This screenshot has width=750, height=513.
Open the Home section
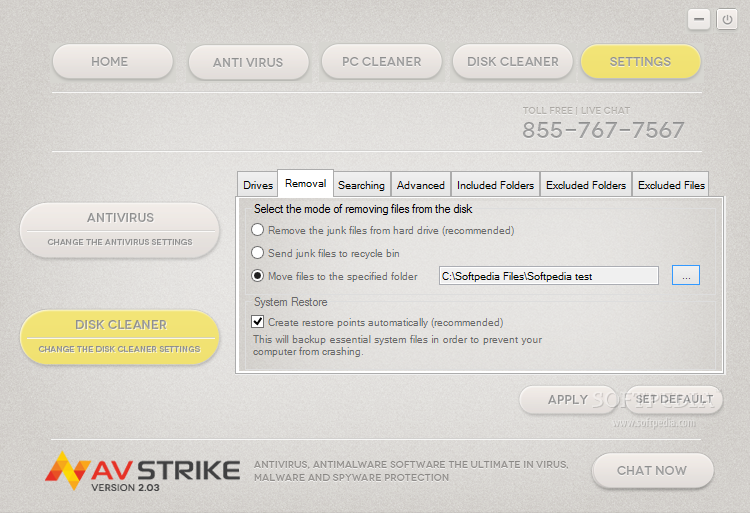113,62
